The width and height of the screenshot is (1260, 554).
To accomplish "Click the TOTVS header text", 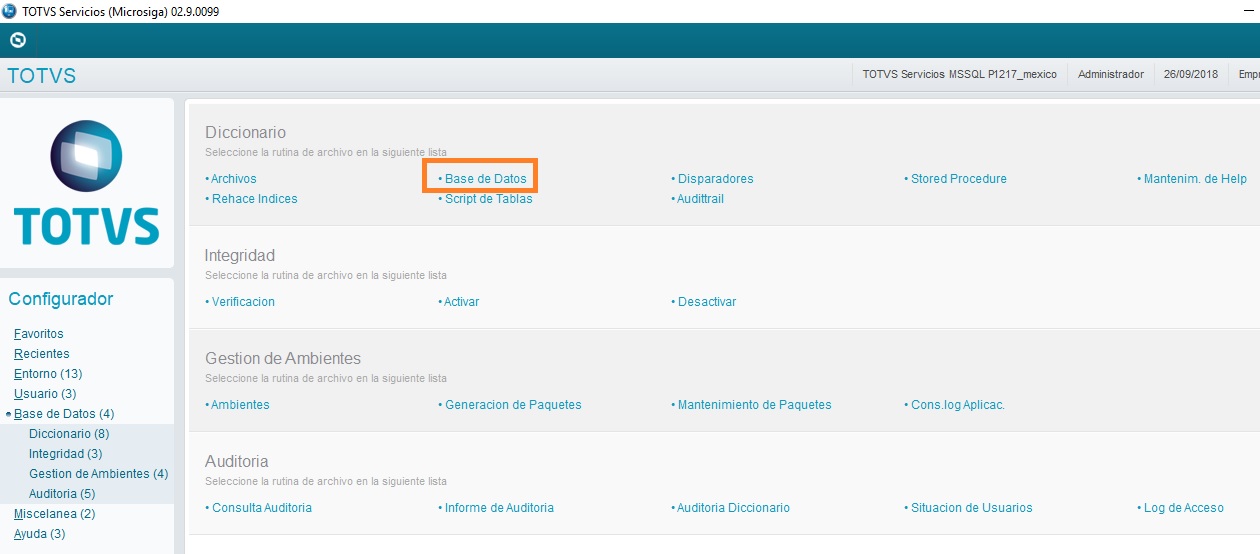I will click(42, 76).
